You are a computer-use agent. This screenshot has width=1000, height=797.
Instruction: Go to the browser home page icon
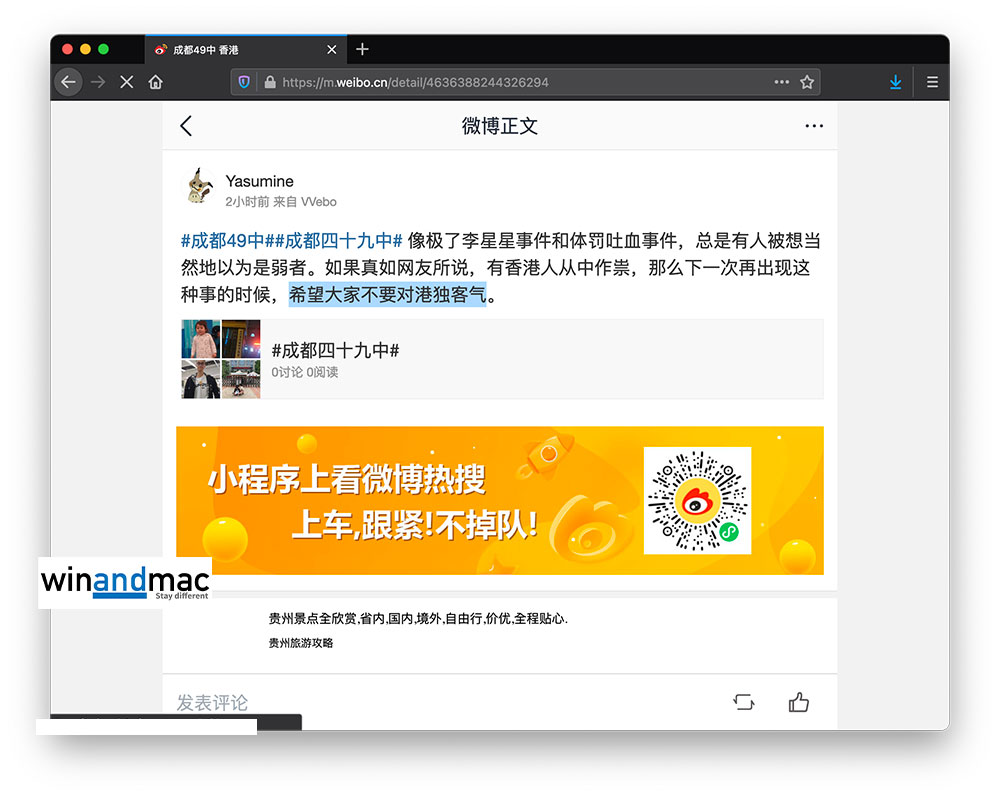(156, 82)
